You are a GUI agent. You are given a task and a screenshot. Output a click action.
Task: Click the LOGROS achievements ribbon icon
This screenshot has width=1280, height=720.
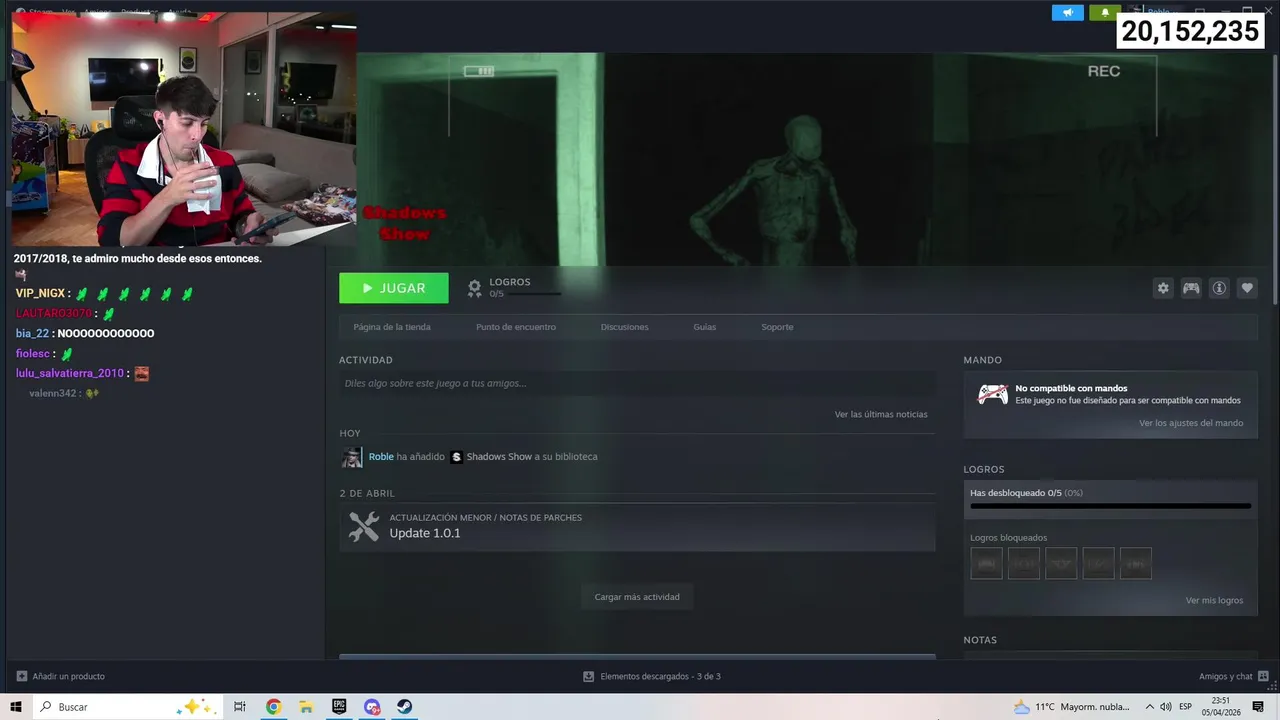474,288
